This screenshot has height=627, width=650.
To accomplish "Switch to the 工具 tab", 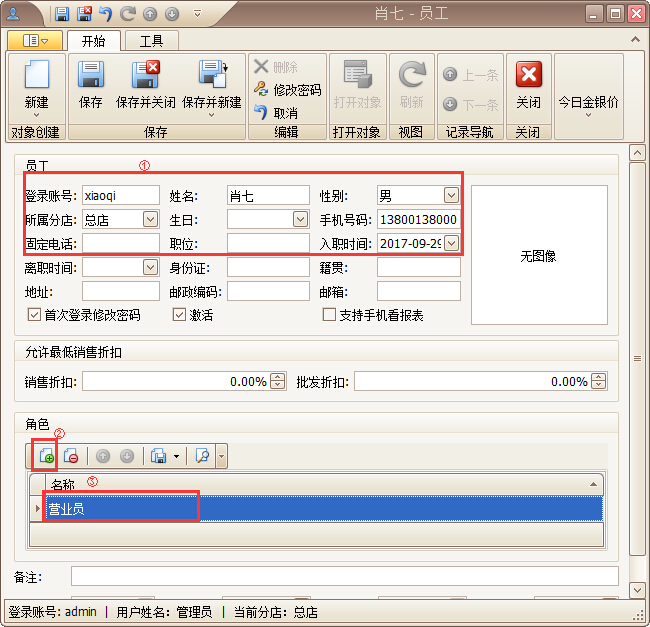I will [x=151, y=41].
